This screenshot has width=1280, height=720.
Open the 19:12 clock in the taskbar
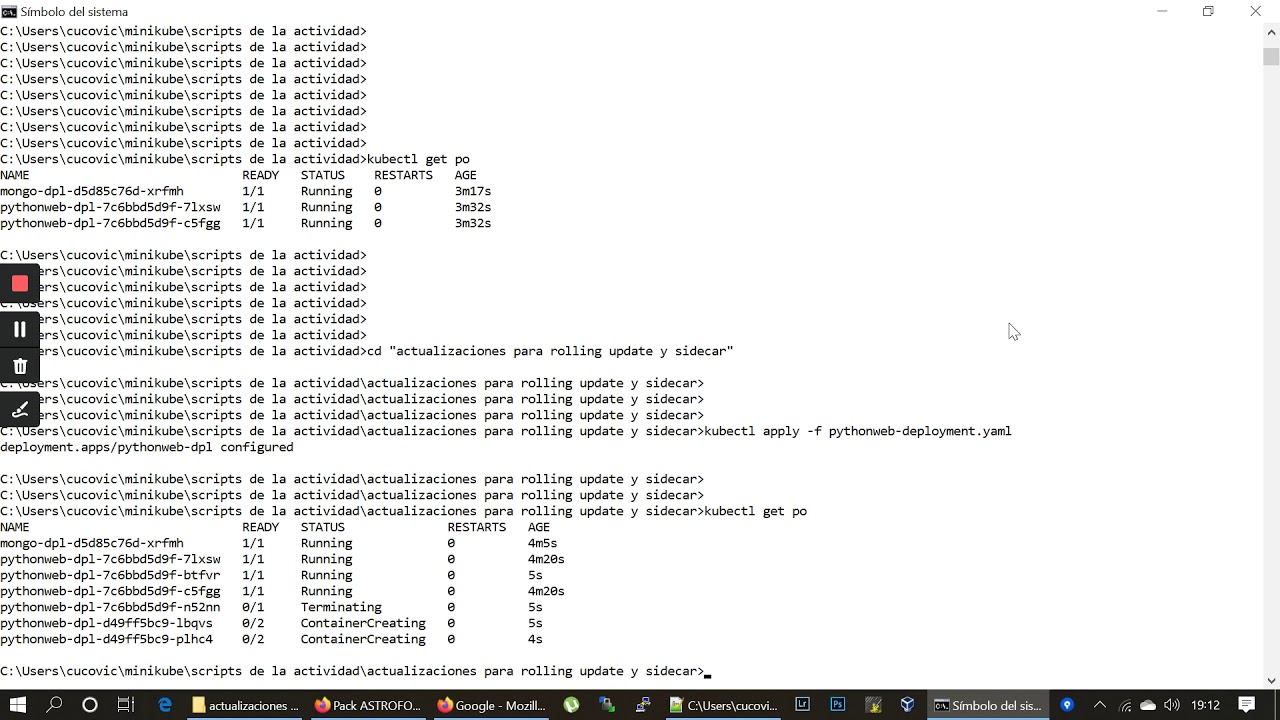(1206, 705)
